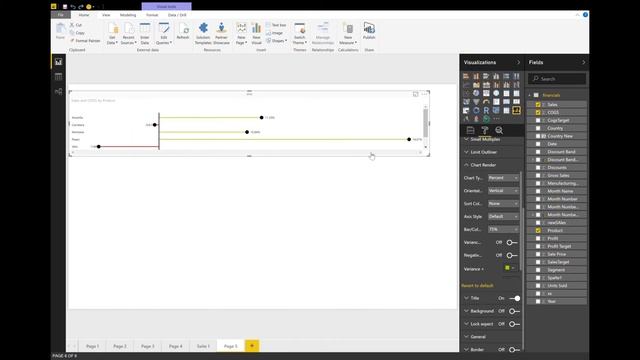Click the Refresh icon in the ribbon
The width and height of the screenshot is (640, 360).
click(x=183, y=31)
